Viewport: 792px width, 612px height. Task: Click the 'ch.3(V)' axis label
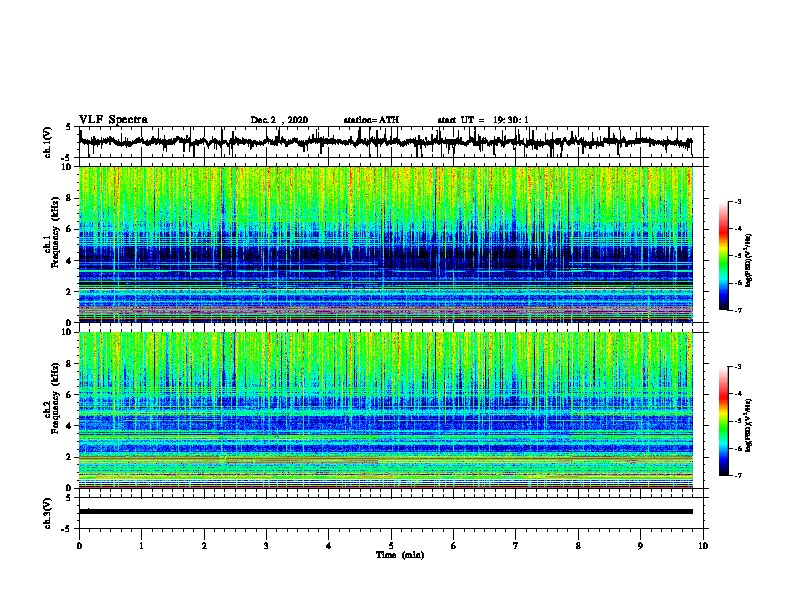tap(48, 513)
